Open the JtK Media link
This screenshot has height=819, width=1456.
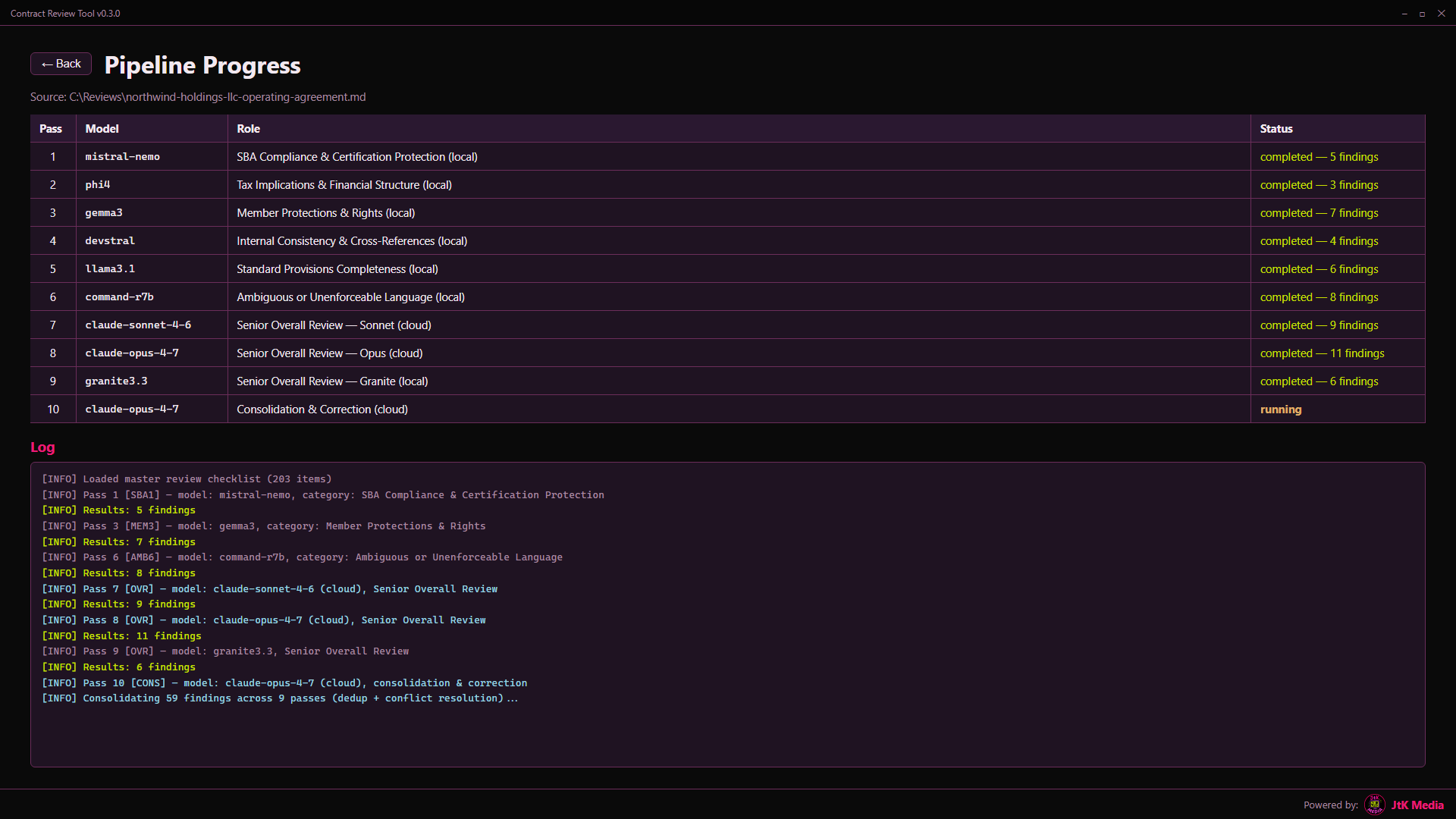1417,805
